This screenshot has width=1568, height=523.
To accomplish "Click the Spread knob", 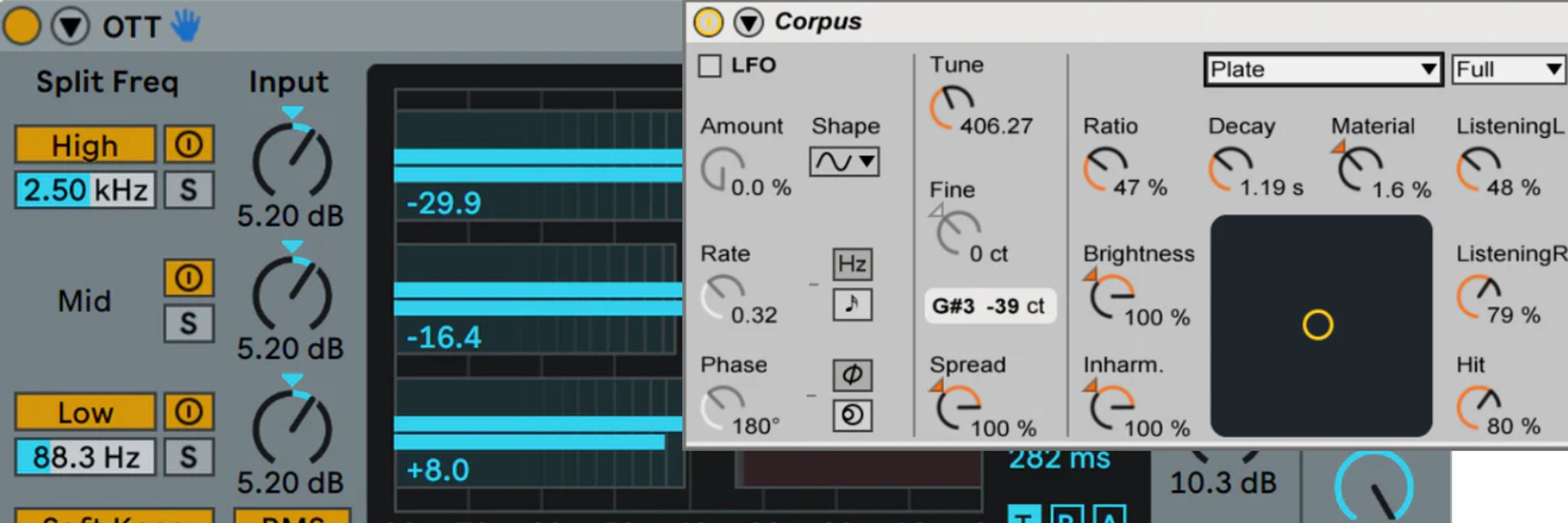I will [959, 408].
